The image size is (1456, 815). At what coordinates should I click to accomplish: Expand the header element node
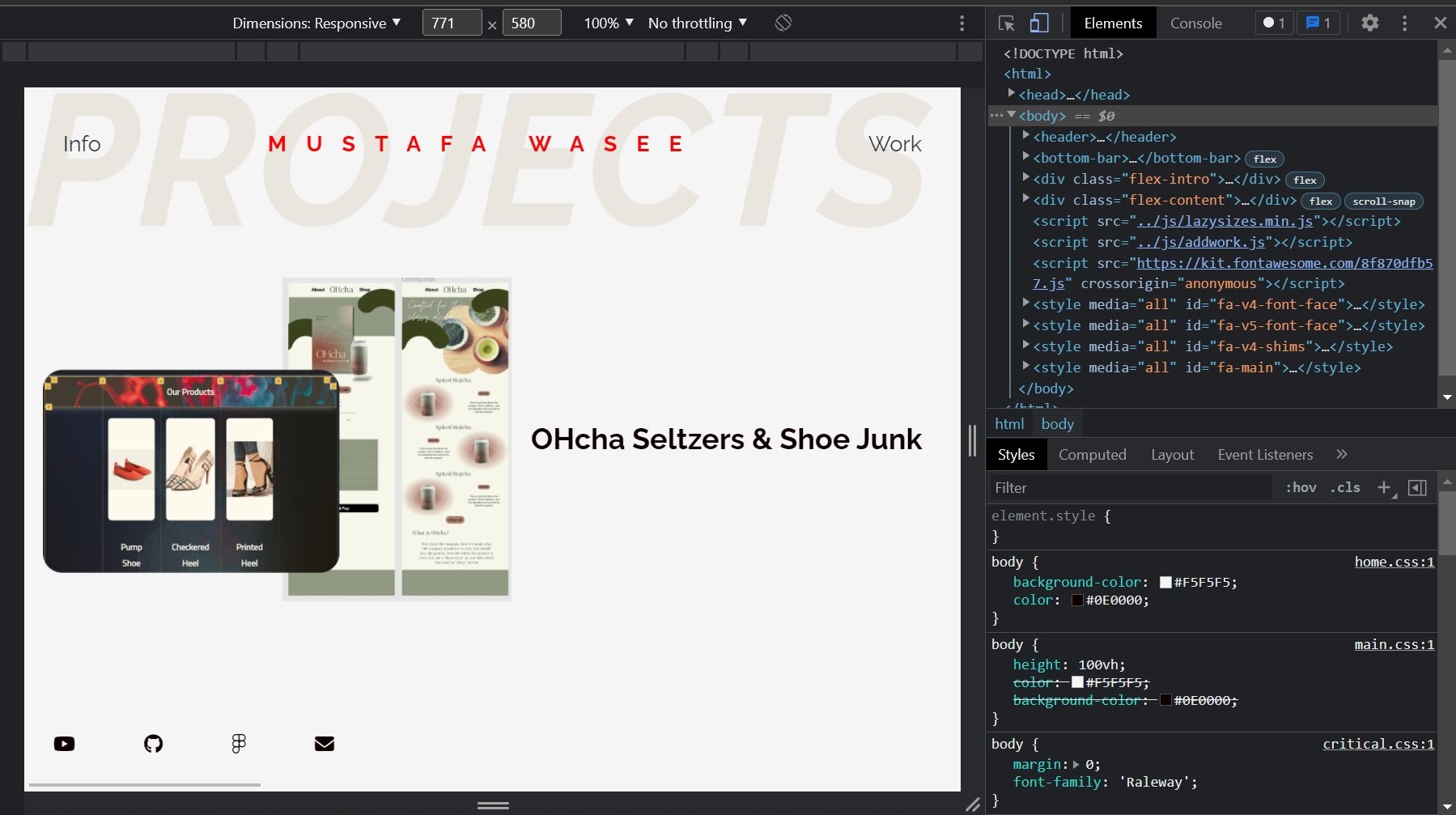pyautogui.click(x=1025, y=135)
